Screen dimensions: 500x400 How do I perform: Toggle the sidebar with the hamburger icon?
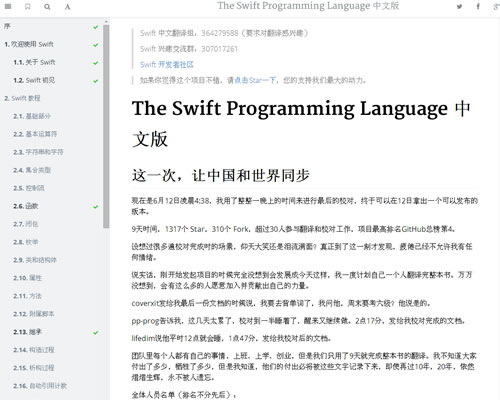pyautogui.click(x=8, y=6)
